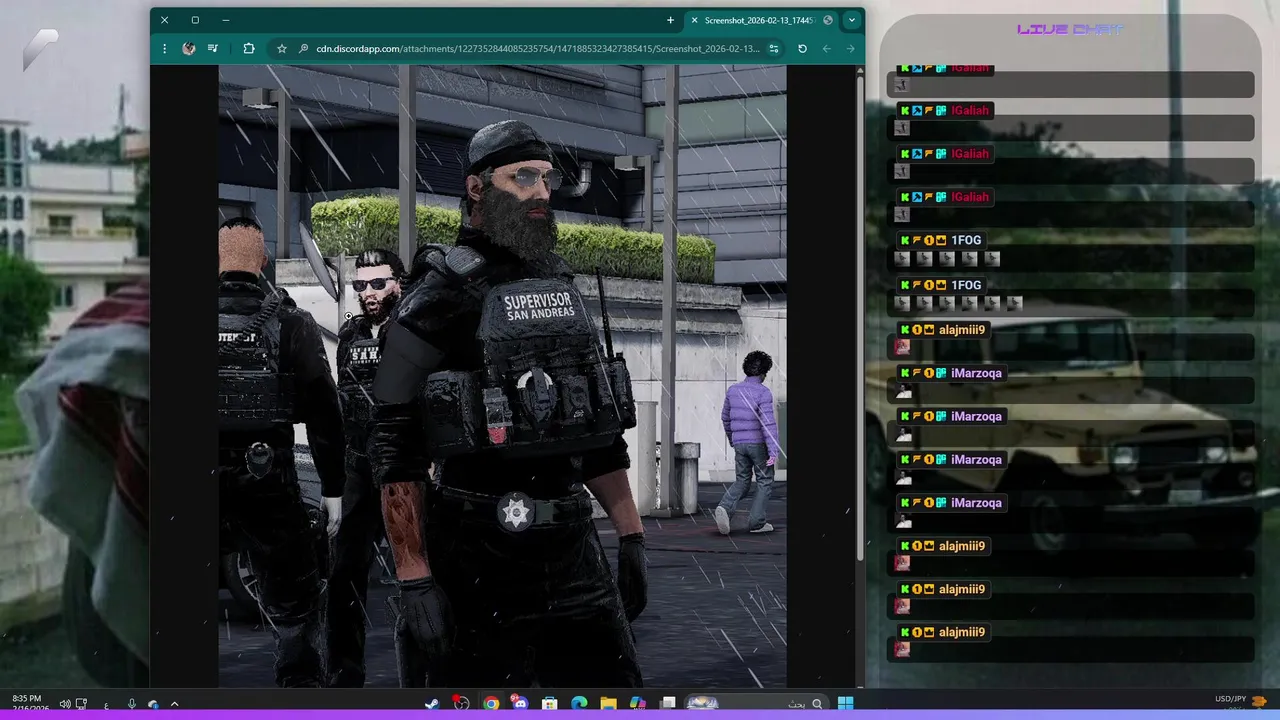The height and width of the screenshot is (720, 1280).
Task: Open OBS Studio from the taskbar
Action: [461, 704]
